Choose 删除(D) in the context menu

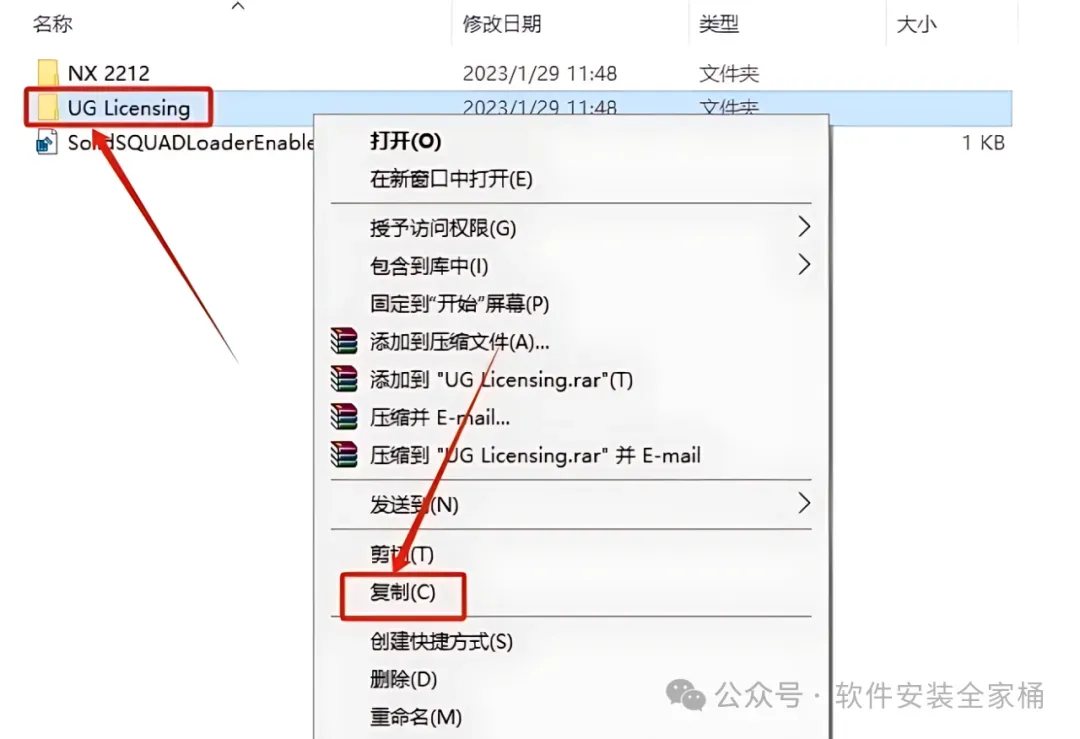pos(404,680)
